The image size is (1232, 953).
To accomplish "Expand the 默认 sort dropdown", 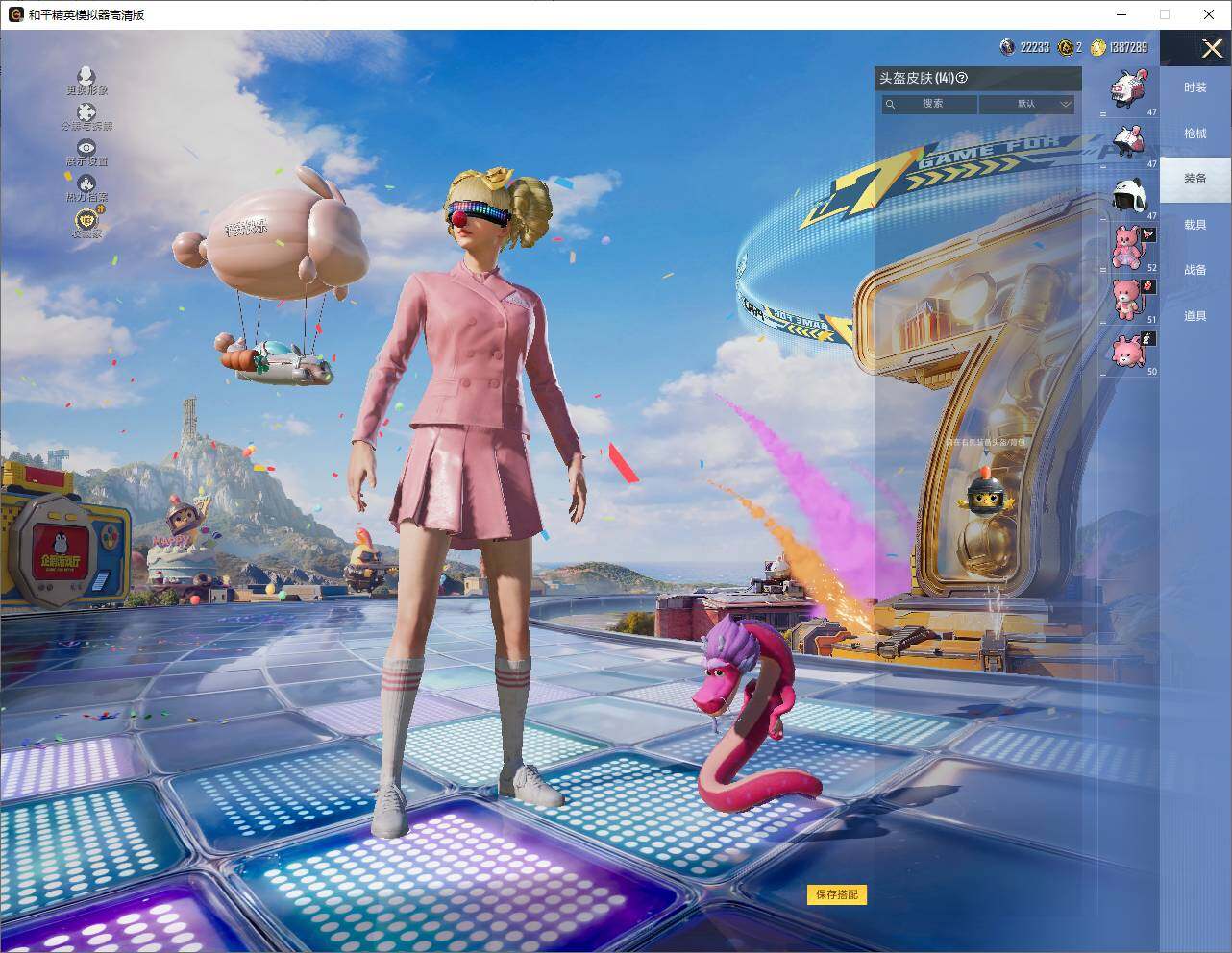I will coord(1028,104).
